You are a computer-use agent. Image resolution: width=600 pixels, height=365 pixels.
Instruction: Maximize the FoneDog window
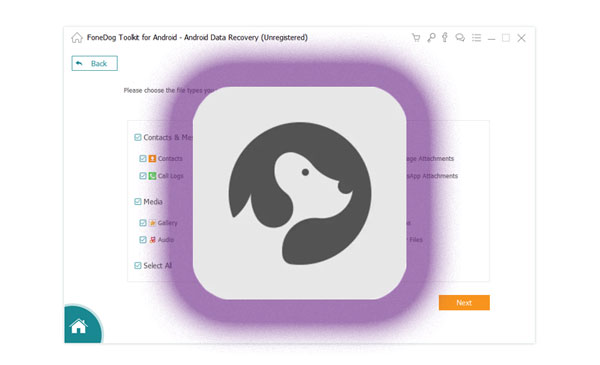click(506, 37)
